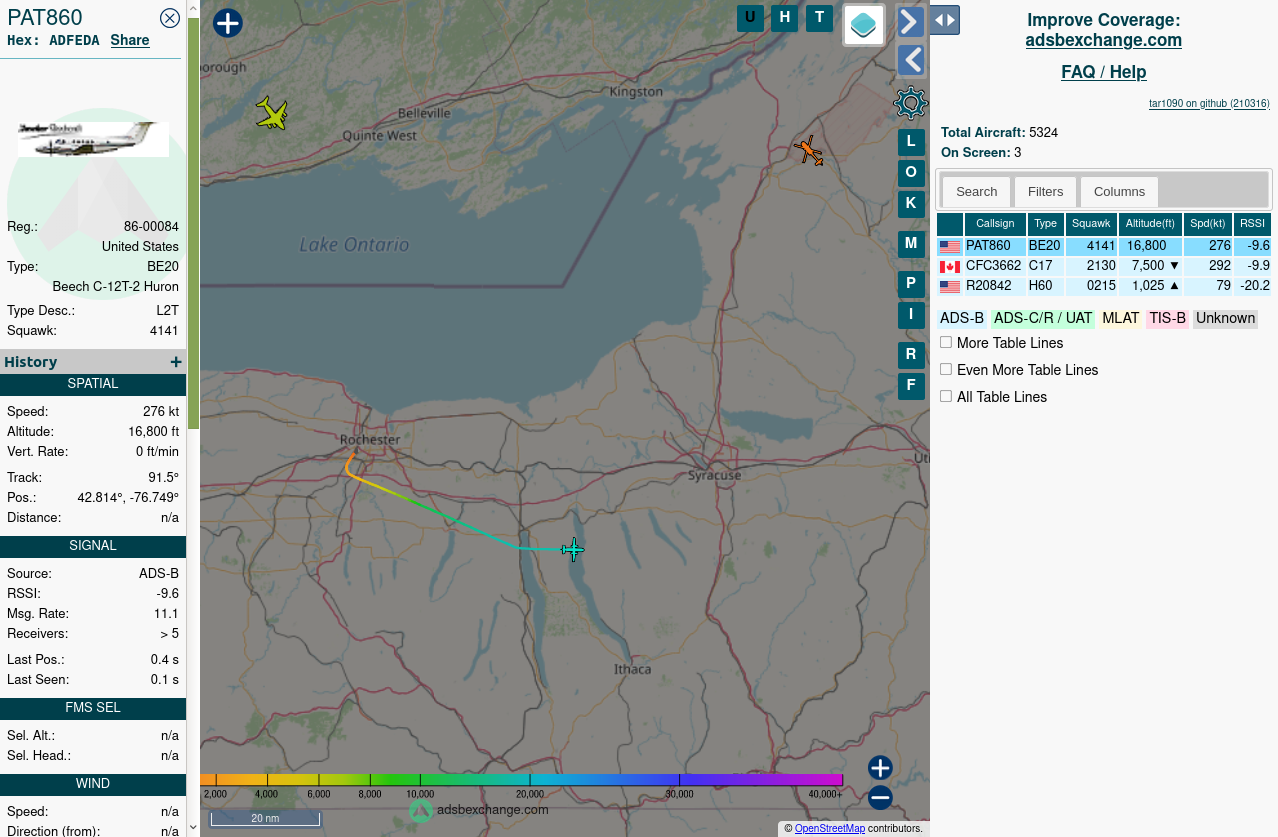Click the left chevron sidebar button
The image size is (1278, 837).
point(911,60)
